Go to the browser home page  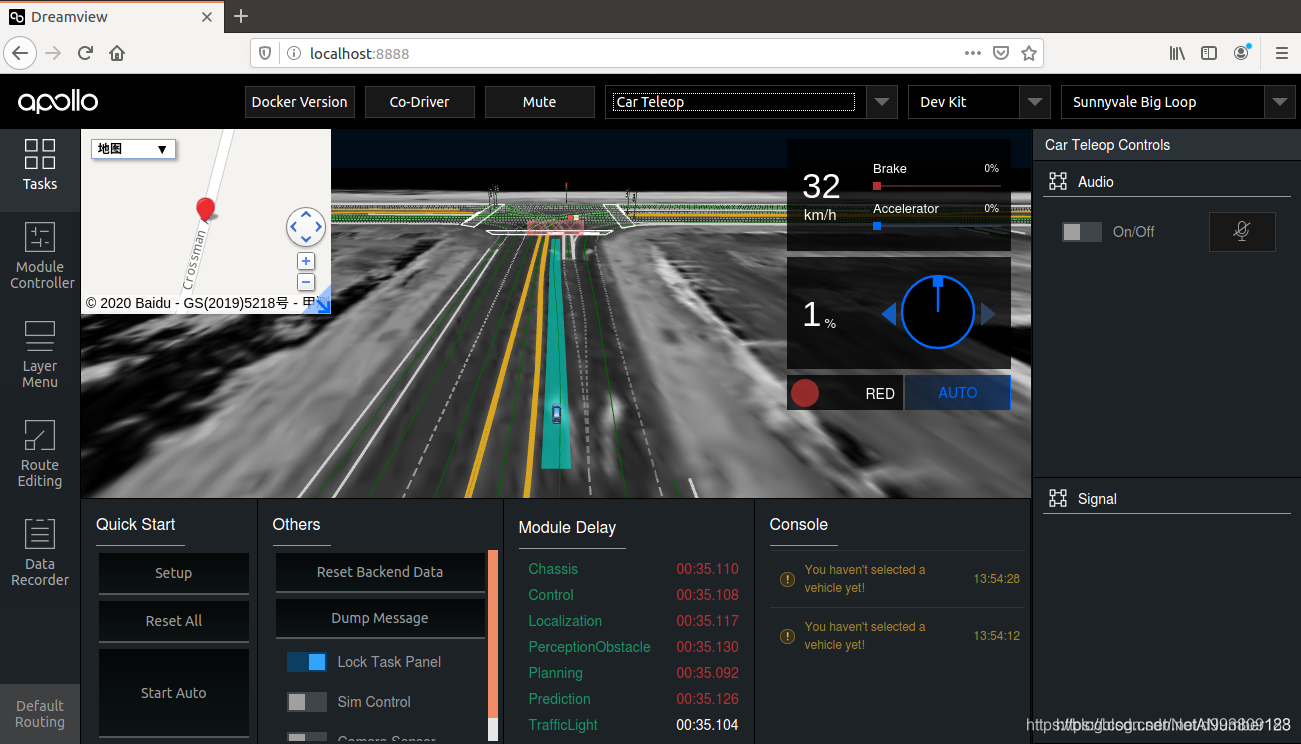click(117, 53)
